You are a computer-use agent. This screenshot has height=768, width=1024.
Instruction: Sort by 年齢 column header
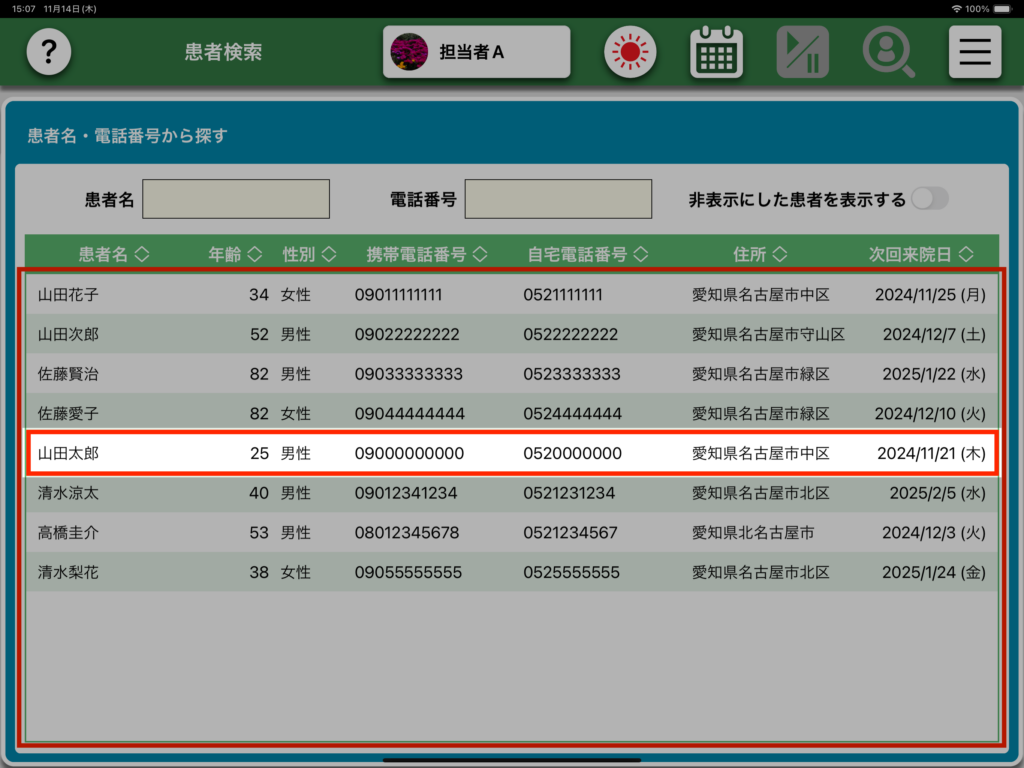(235, 255)
